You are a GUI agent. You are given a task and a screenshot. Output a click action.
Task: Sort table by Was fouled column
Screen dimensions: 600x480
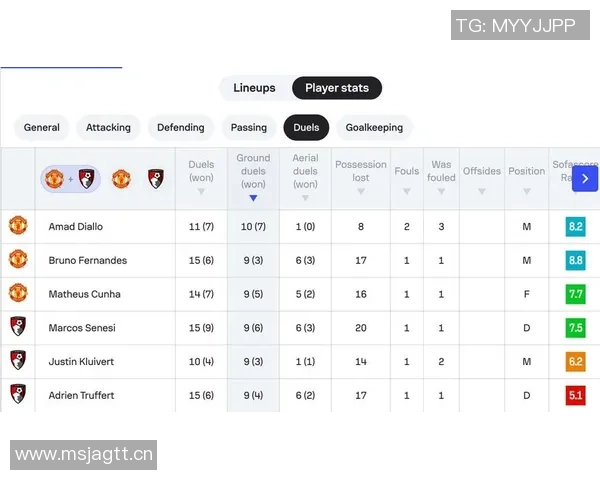pos(441,177)
